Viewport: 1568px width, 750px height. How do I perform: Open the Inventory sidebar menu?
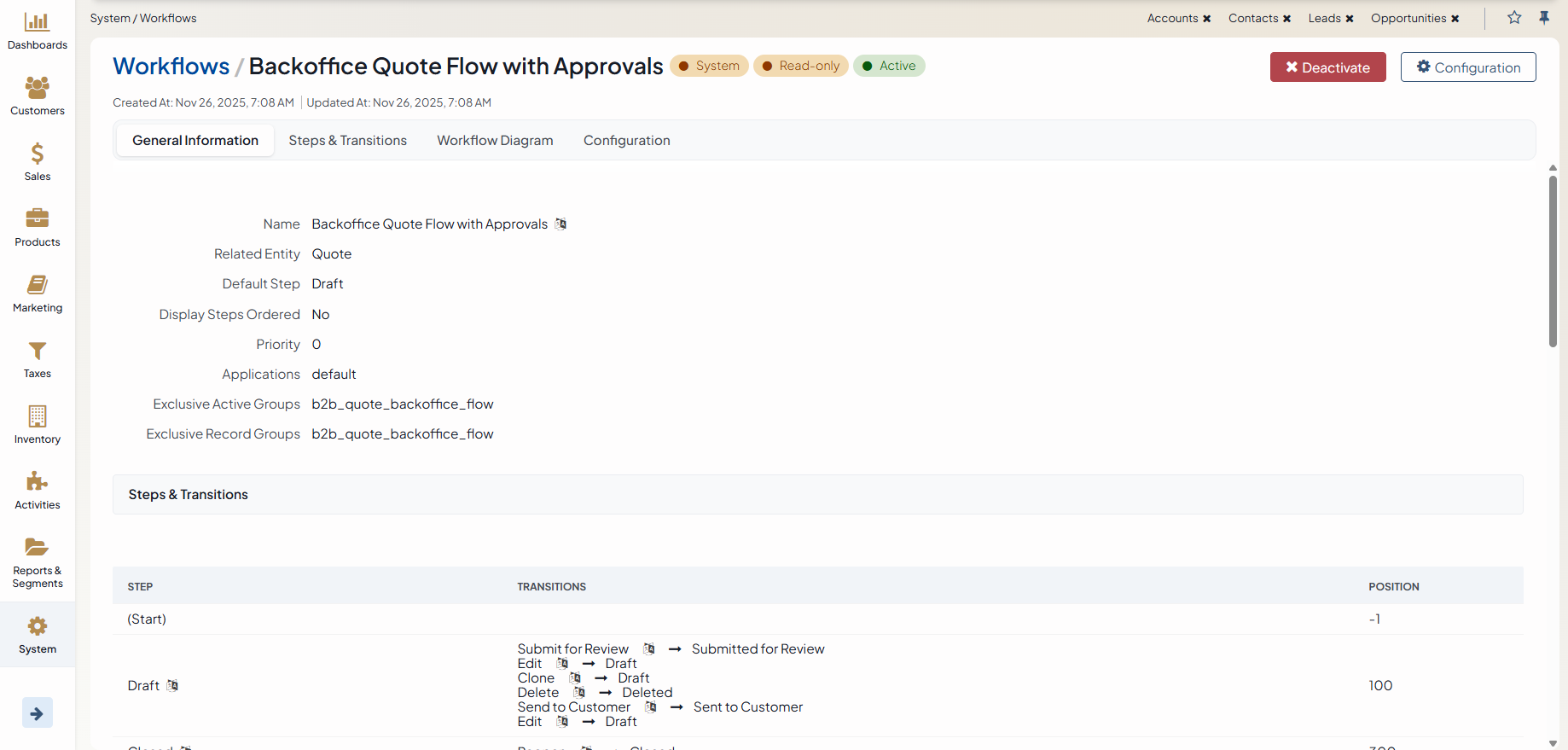37,424
